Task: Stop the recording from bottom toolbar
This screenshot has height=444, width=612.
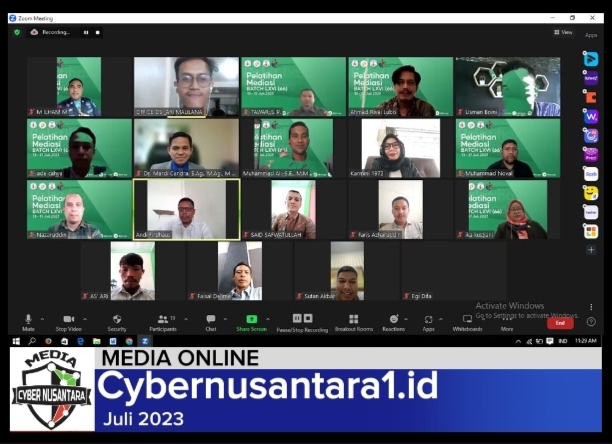Action: point(308,318)
